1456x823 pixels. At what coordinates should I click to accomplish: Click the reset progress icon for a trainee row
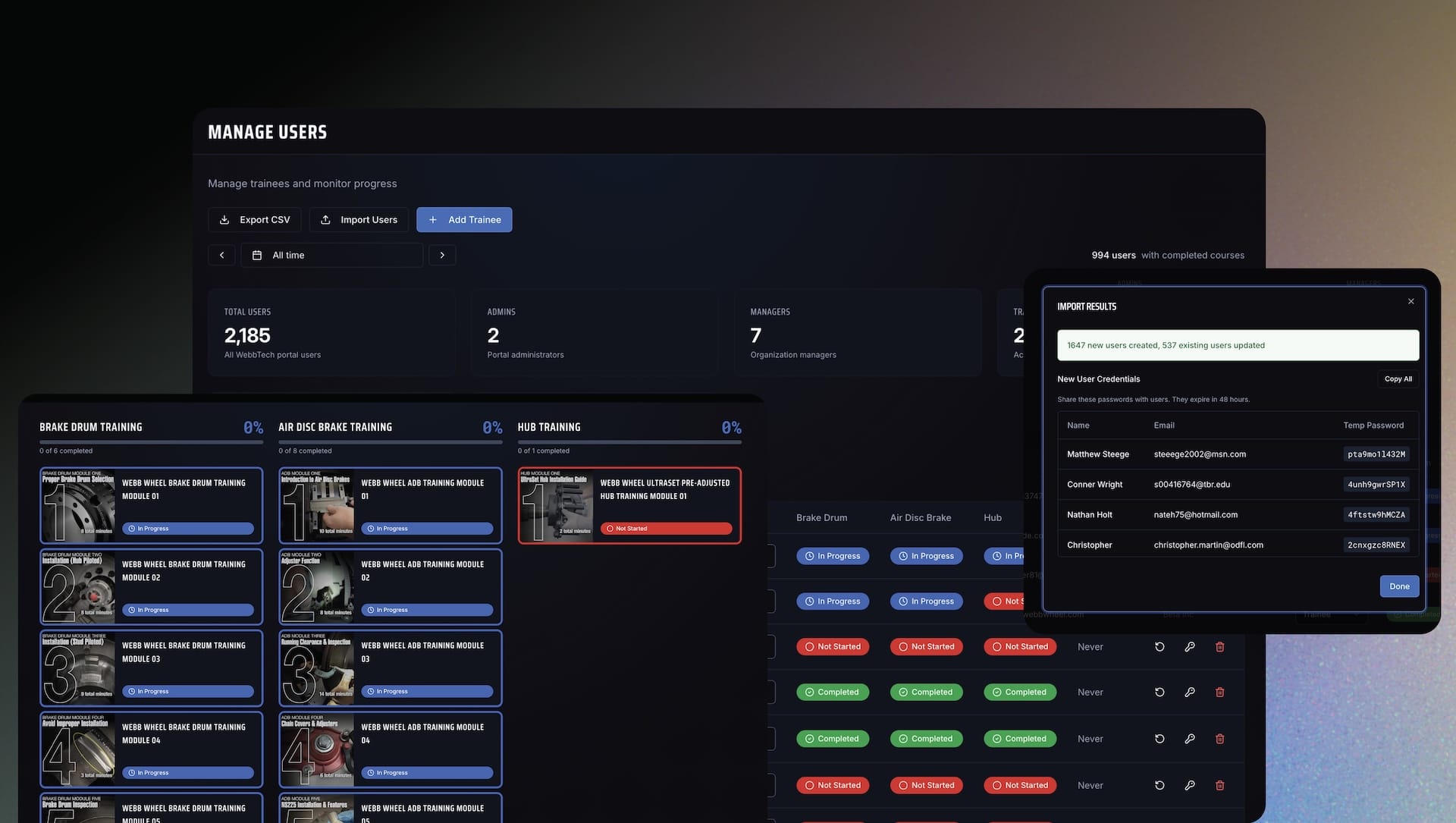[1158, 646]
